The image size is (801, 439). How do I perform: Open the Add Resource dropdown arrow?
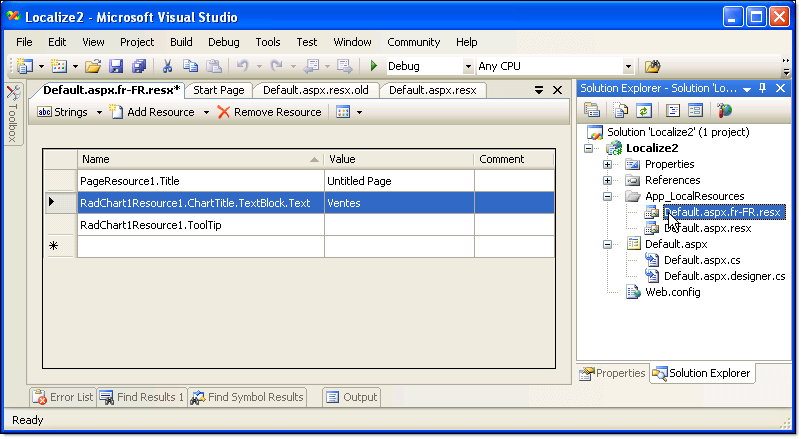(x=206, y=112)
